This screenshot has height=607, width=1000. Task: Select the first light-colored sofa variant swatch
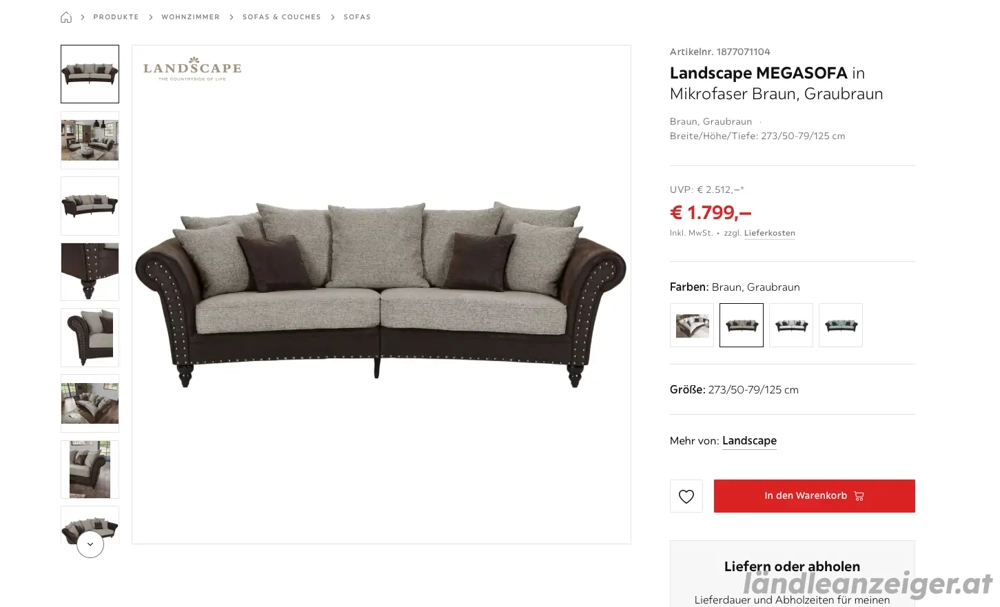pyautogui.click(x=692, y=325)
